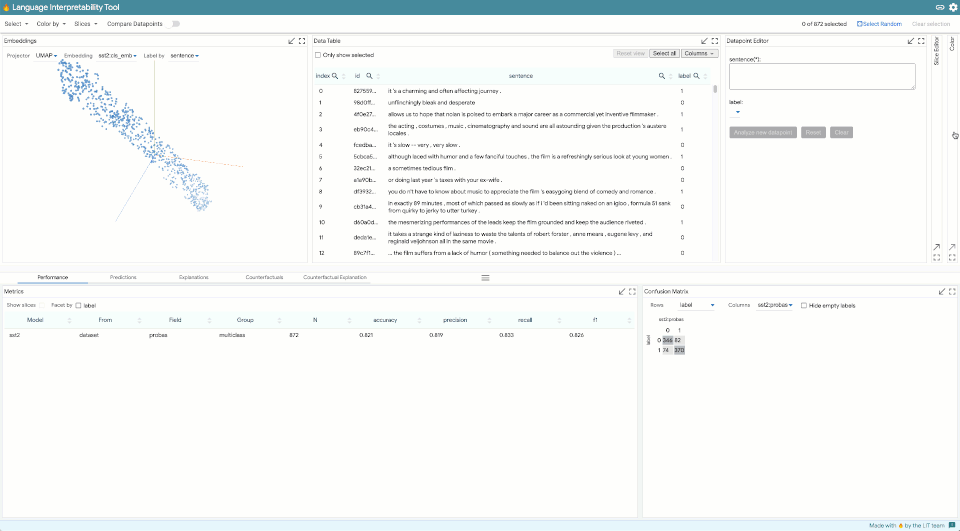
Task: Click the drag handle between the upper and lower panels
Action: point(486,277)
